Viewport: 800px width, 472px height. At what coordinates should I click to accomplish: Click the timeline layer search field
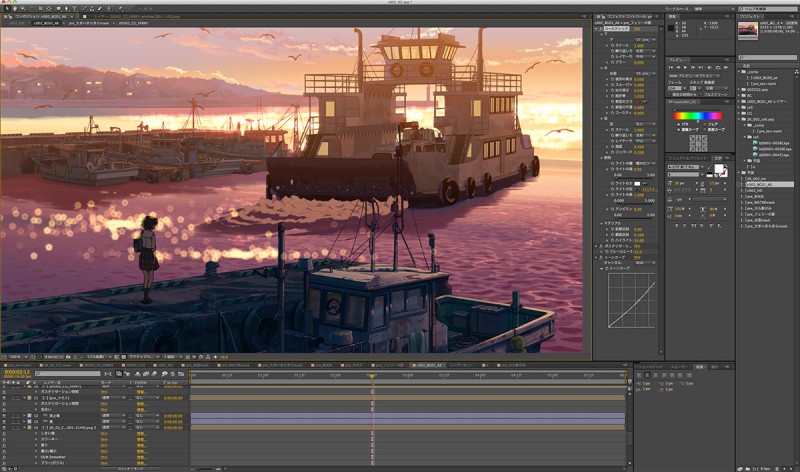pos(67,374)
